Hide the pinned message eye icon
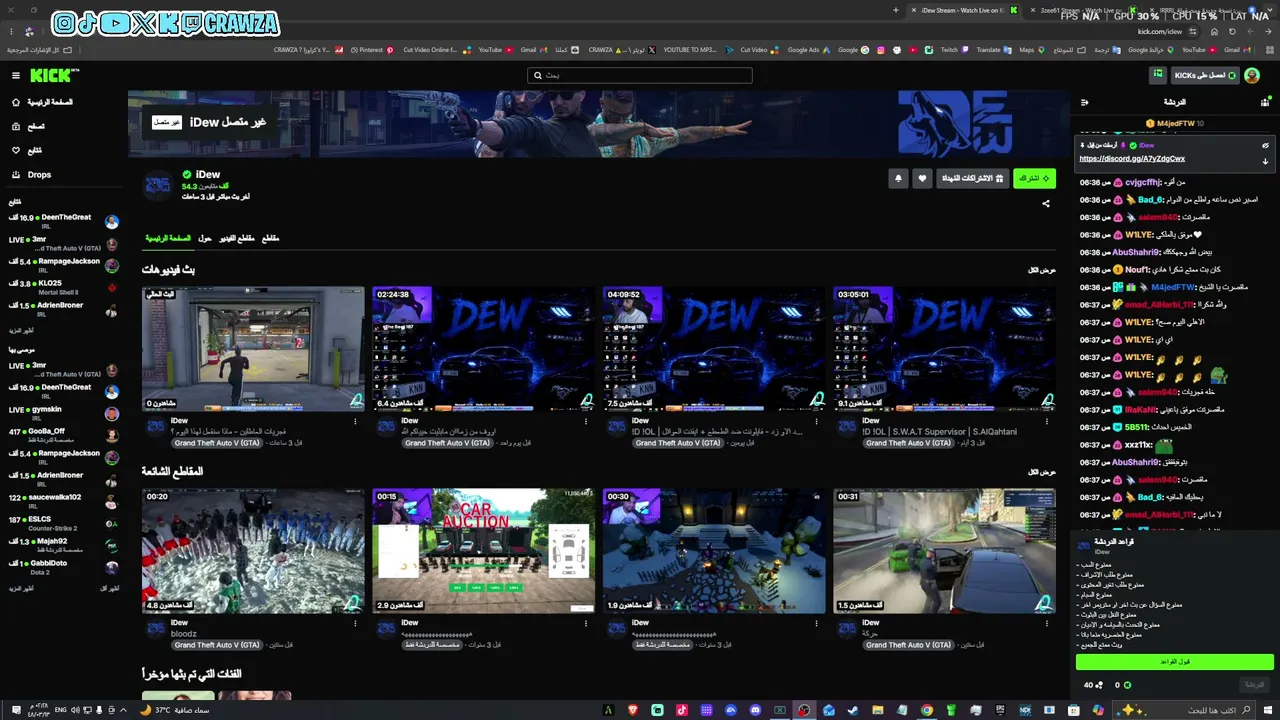The height and width of the screenshot is (720, 1280). click(x=1265, y=145)
